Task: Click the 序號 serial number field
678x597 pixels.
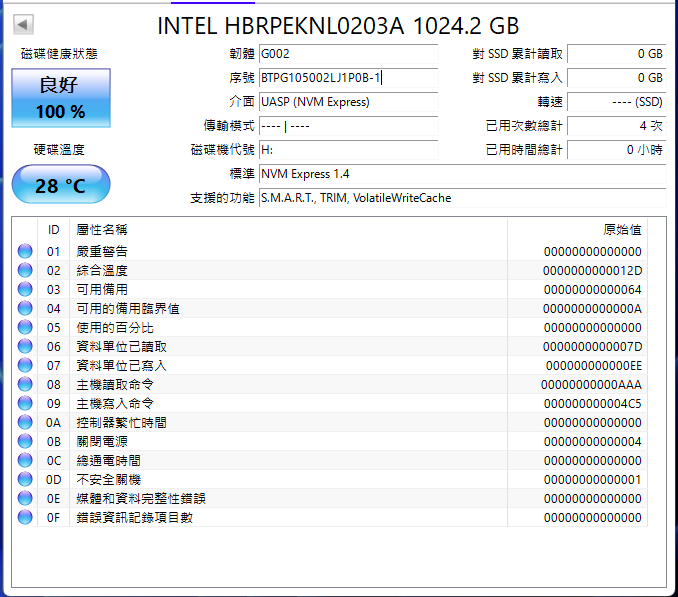Action: click(349, 78)
